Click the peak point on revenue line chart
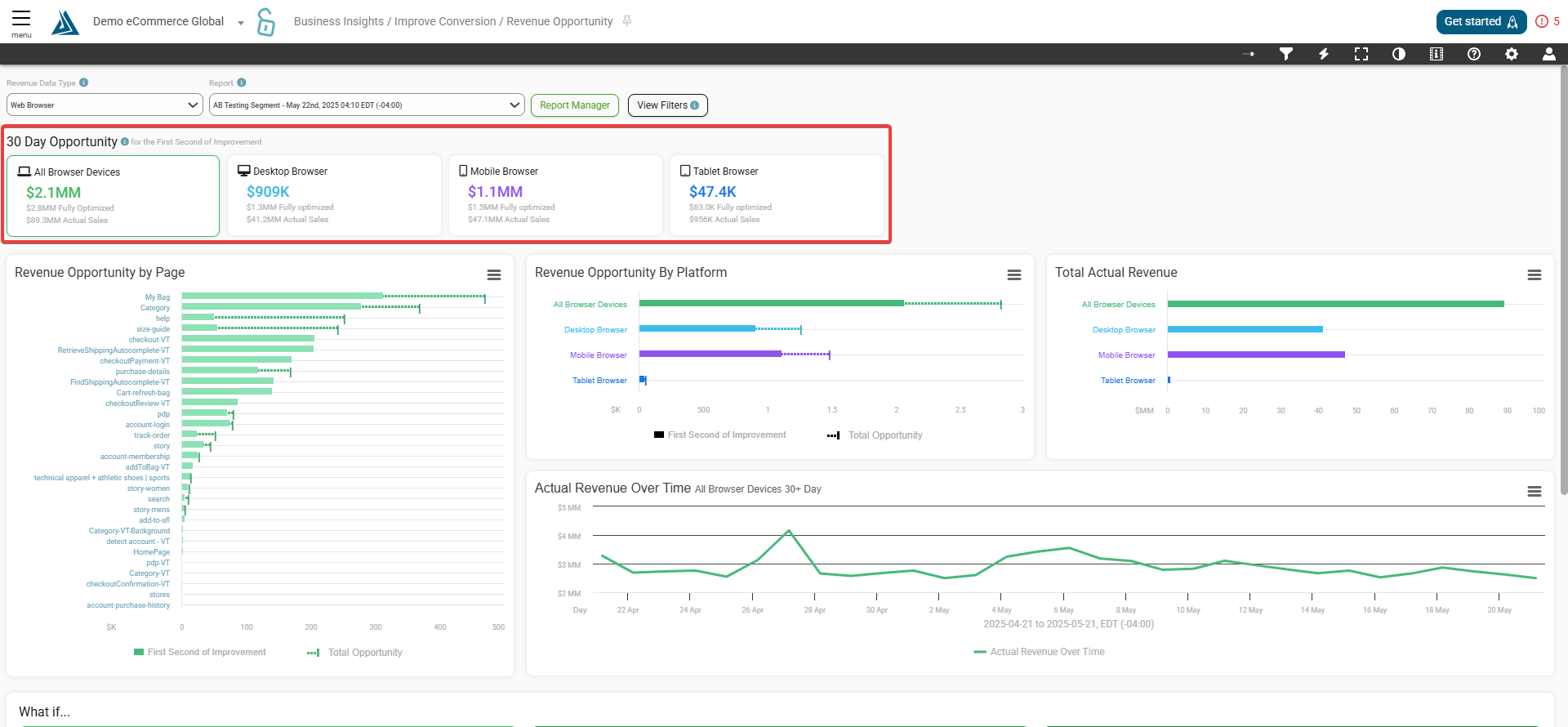The image size is (1568, 727). point(789,531)
